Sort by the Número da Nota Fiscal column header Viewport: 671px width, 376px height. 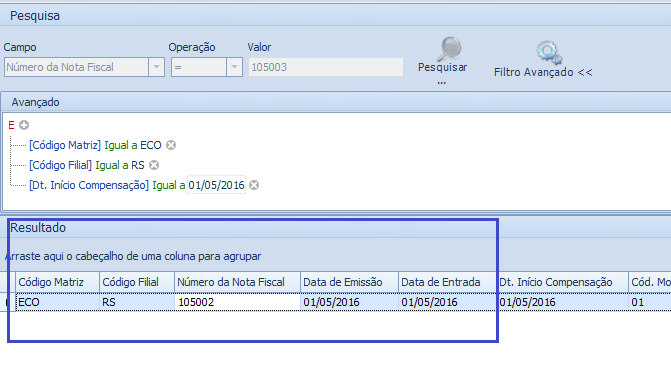click(238, 282)
